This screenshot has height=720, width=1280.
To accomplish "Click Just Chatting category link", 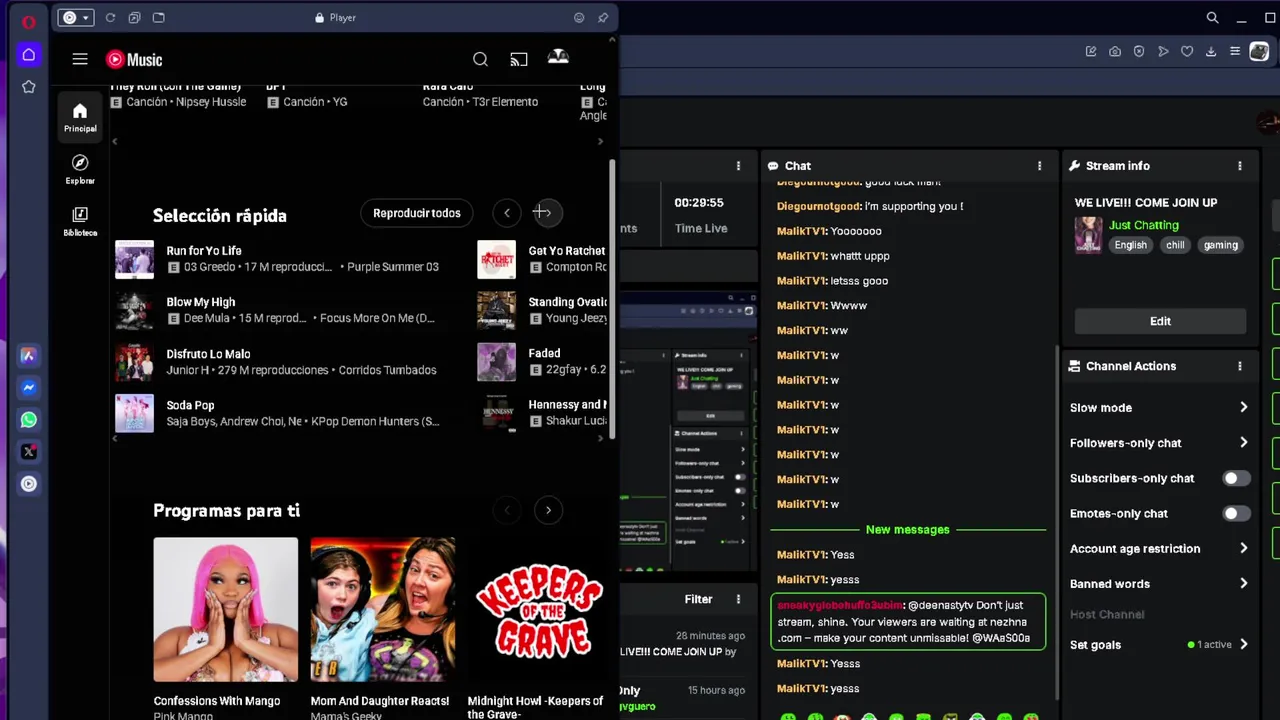I will (x=1143, y=225).
